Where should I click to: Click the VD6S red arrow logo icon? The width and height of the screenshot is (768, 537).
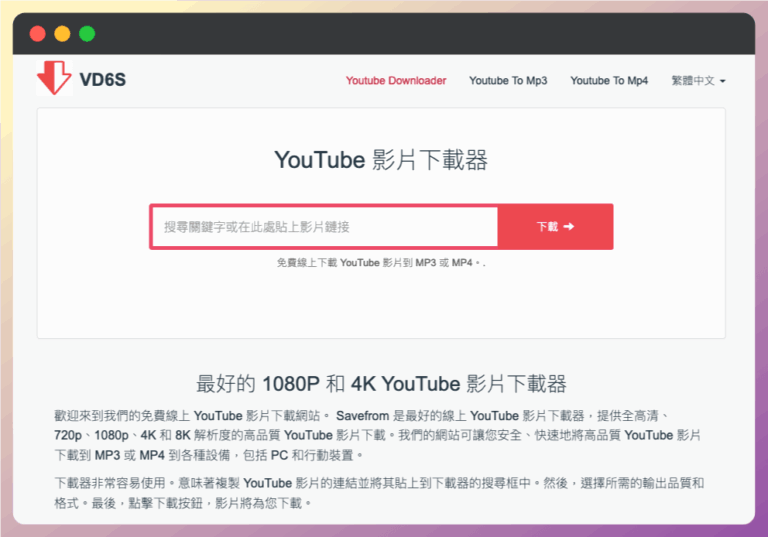click(54, 78)
